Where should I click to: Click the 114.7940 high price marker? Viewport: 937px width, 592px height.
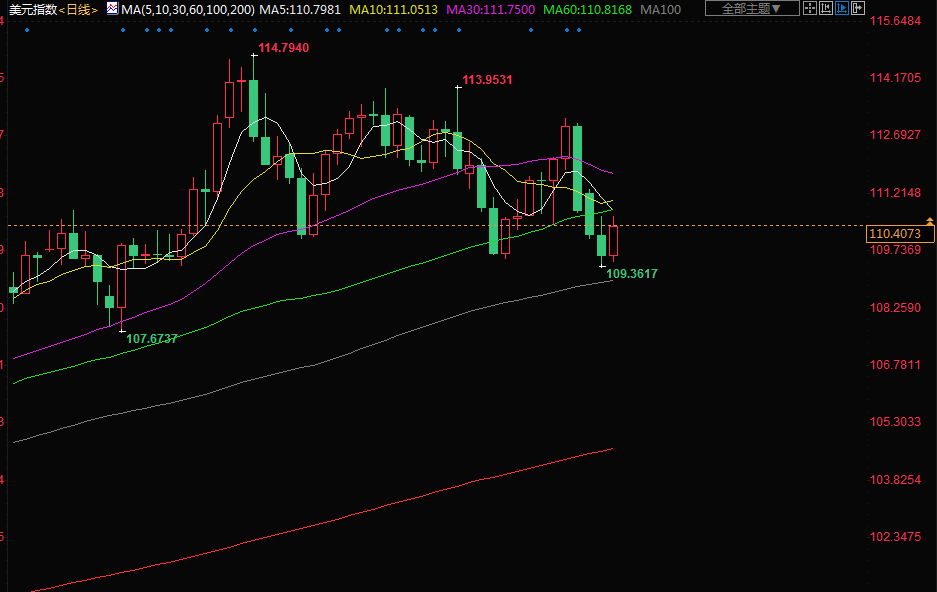[x=283, y=48]
